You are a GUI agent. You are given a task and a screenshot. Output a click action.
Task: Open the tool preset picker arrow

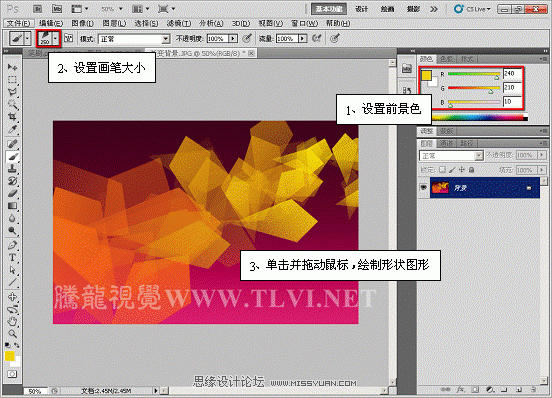(27, 38)
